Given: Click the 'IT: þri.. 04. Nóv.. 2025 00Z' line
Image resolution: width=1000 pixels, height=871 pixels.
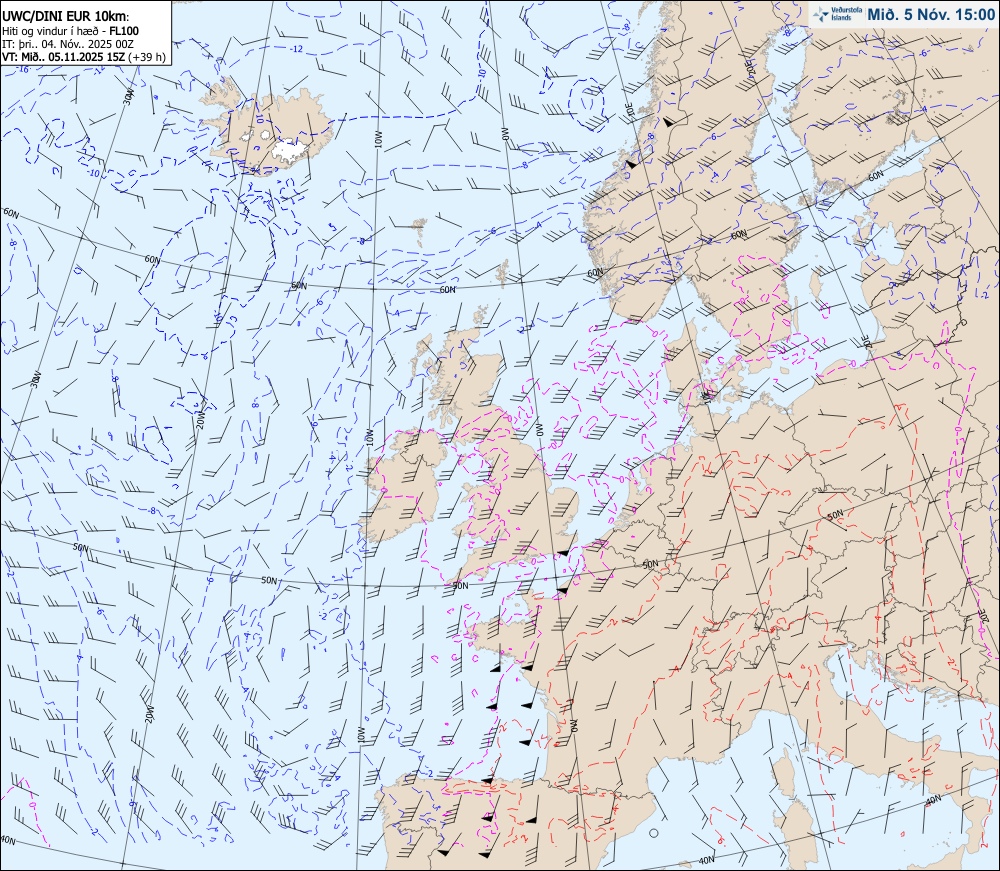Looking at the screenshot, I should (68, 44).
